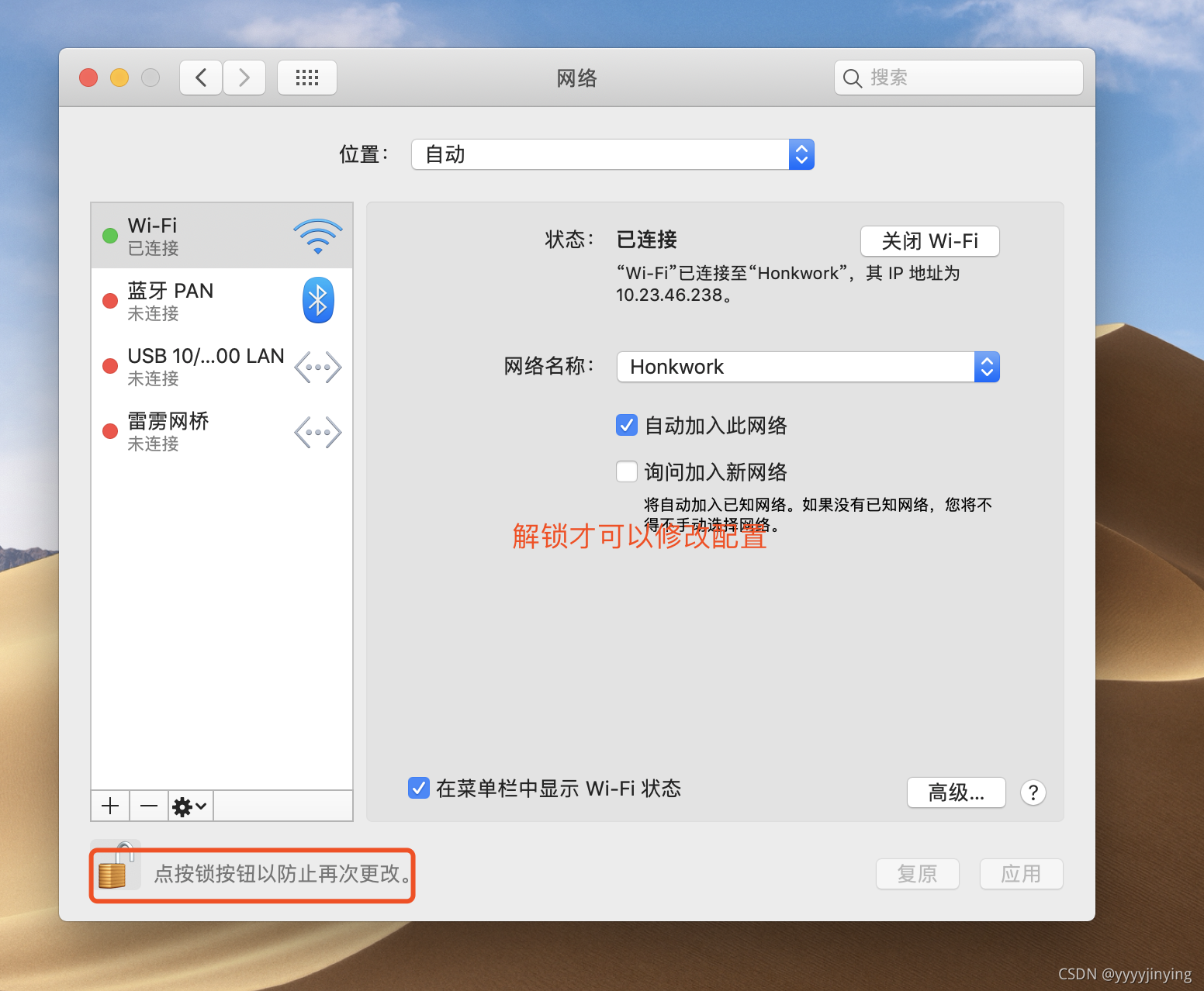
Task: Click the red status dot beside 雷雳网桥
Action: click(110, 431)
